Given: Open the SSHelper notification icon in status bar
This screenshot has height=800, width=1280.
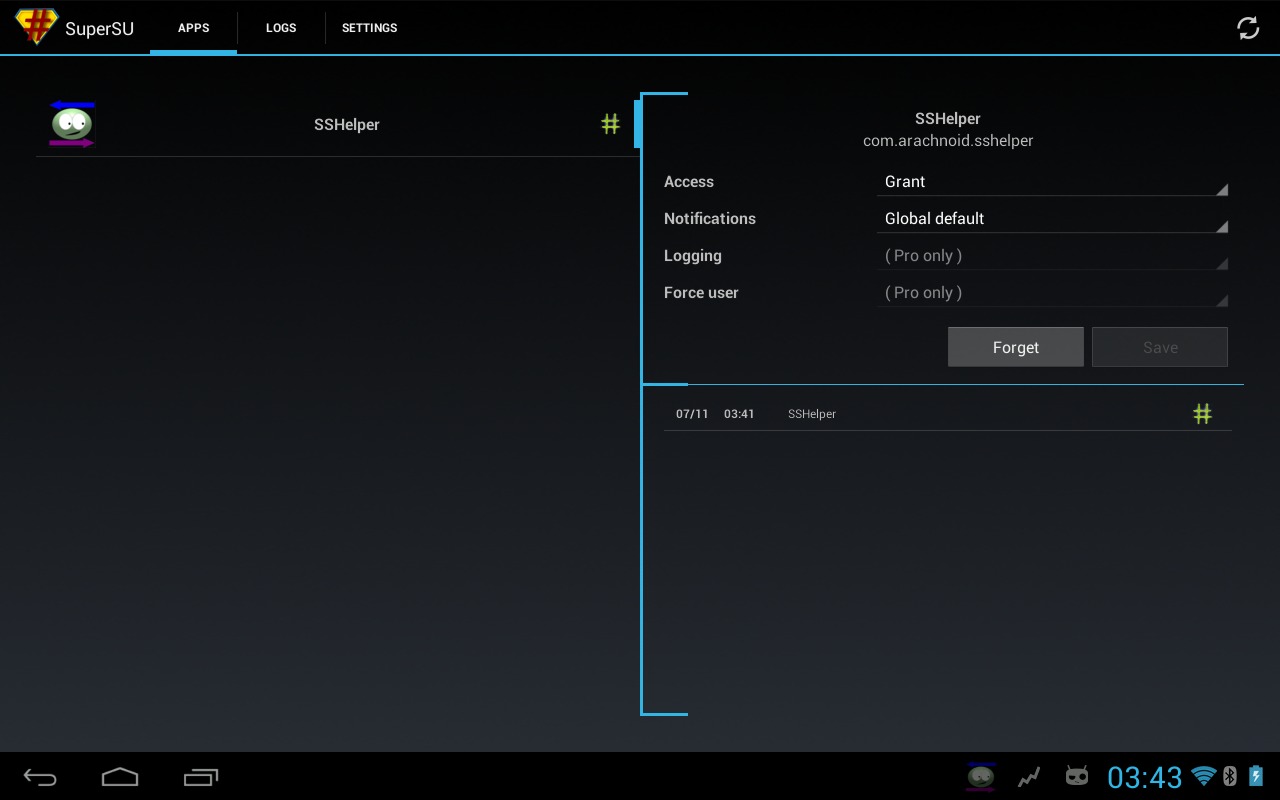Looking at the screenshot, I should pyautogui.click(x=980, y=776).
